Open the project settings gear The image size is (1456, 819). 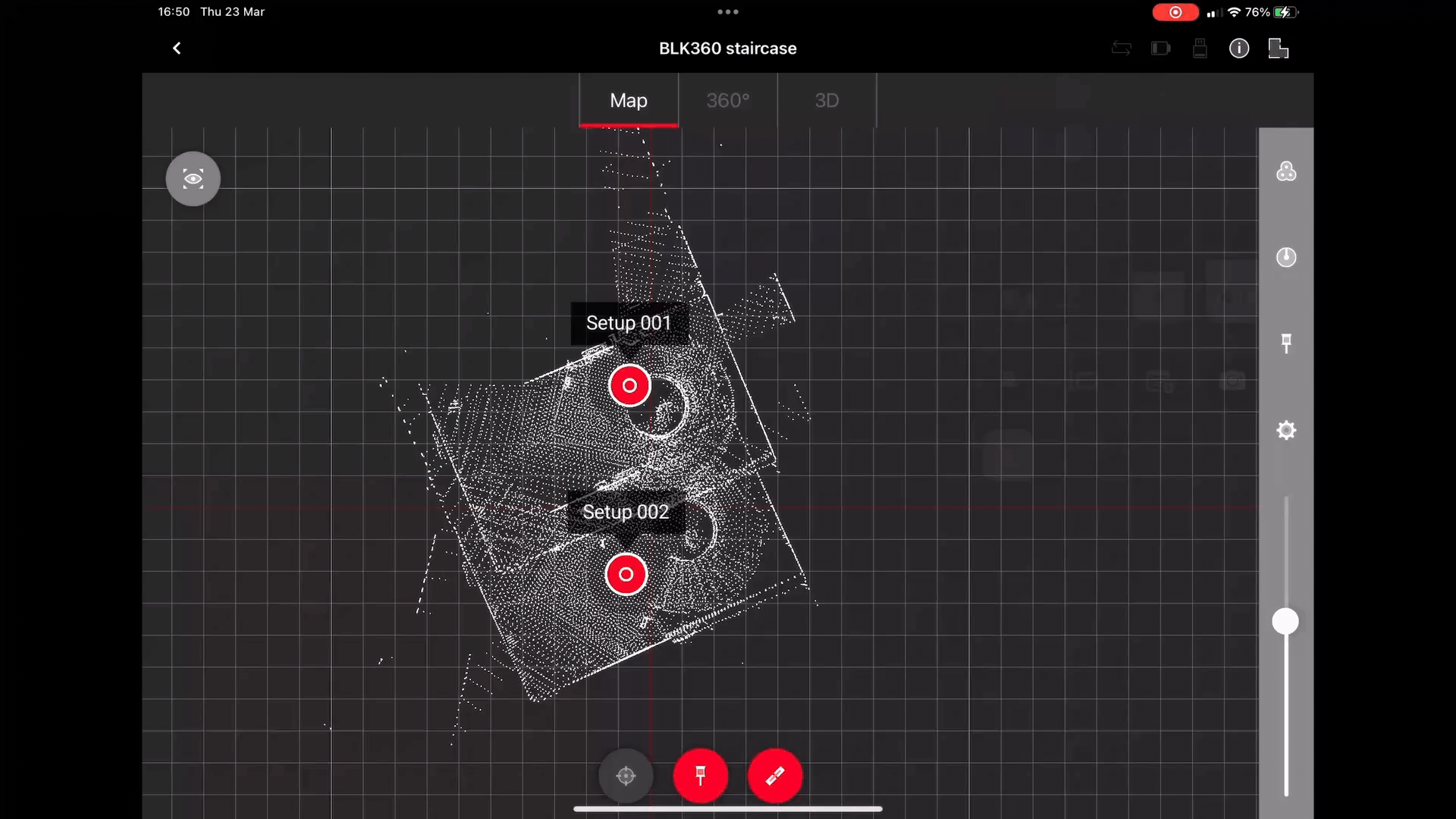coord(1286,430)
